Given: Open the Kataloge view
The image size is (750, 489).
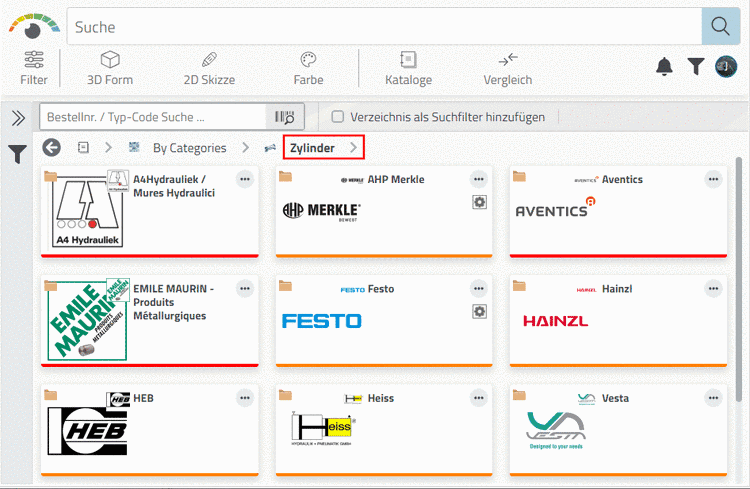Looking at the screenshot, I should click(x=408, y=68).
